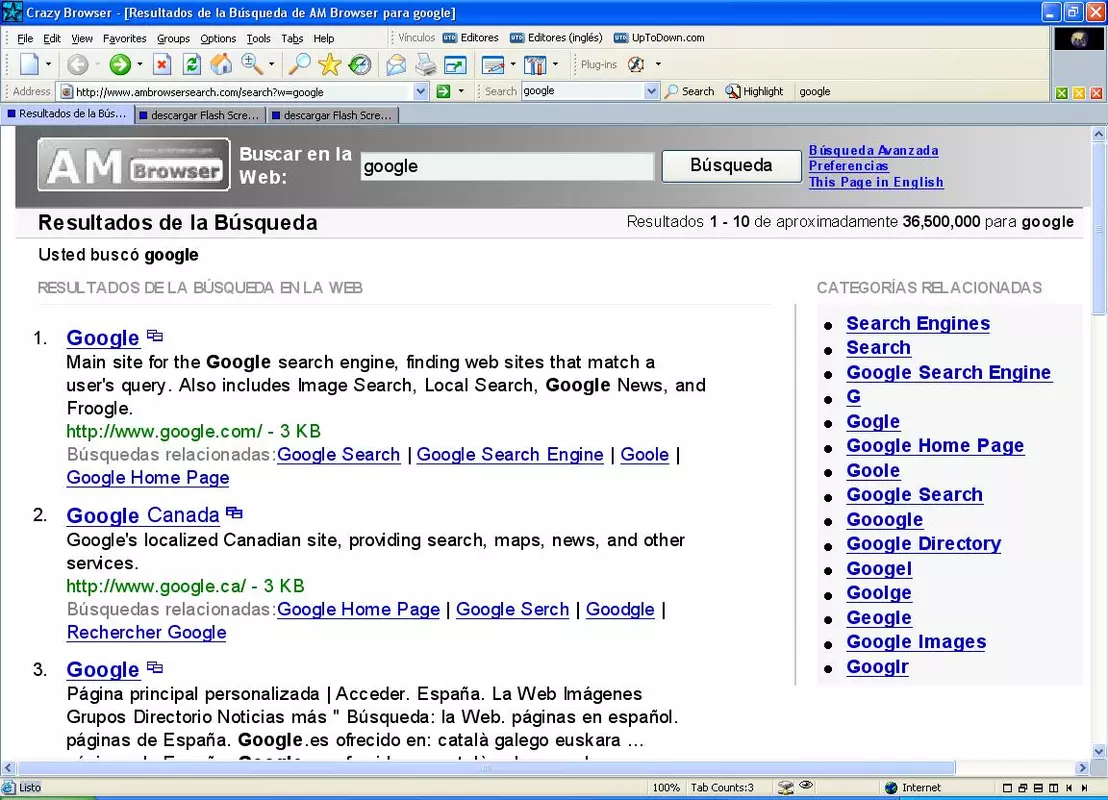Expand the Zoom level dropdown arrow

coord(271,64)
